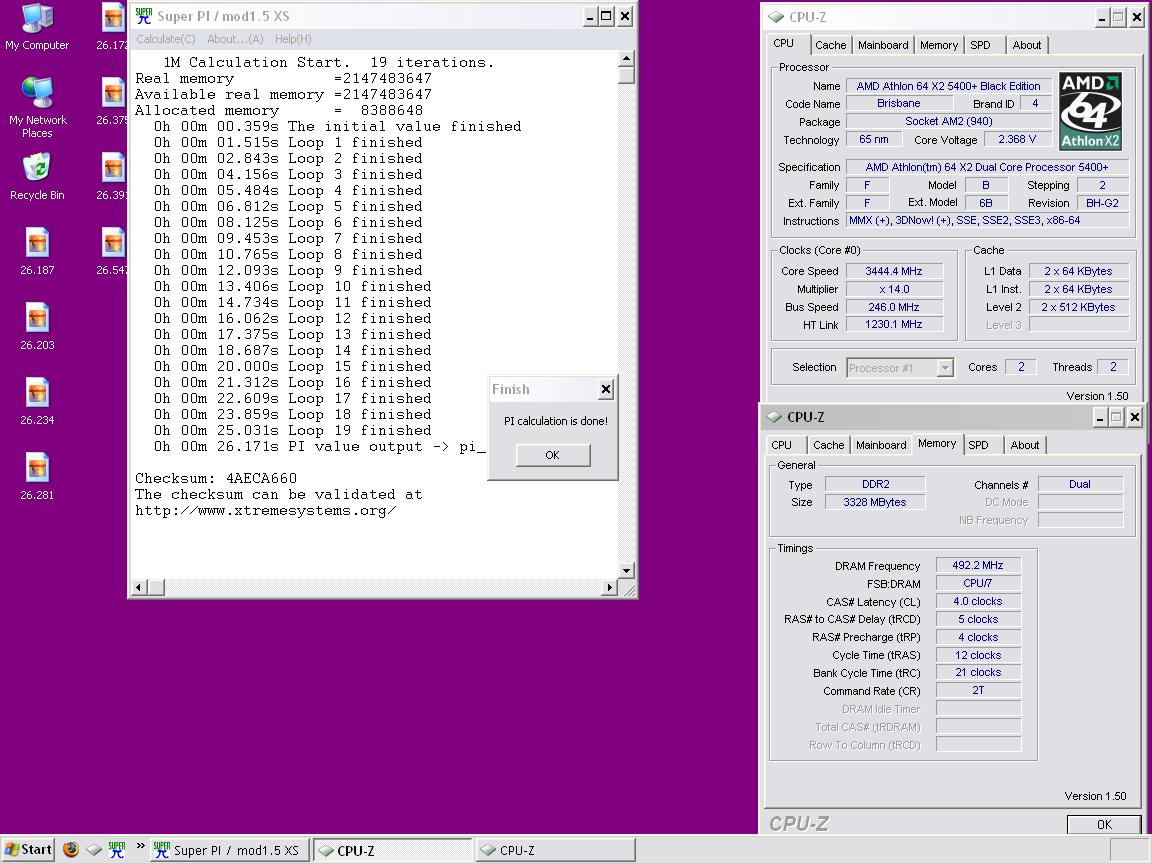Open the Windows Start menu
The height and width of the screenshot is (864, 1152).
pos(28,850)
